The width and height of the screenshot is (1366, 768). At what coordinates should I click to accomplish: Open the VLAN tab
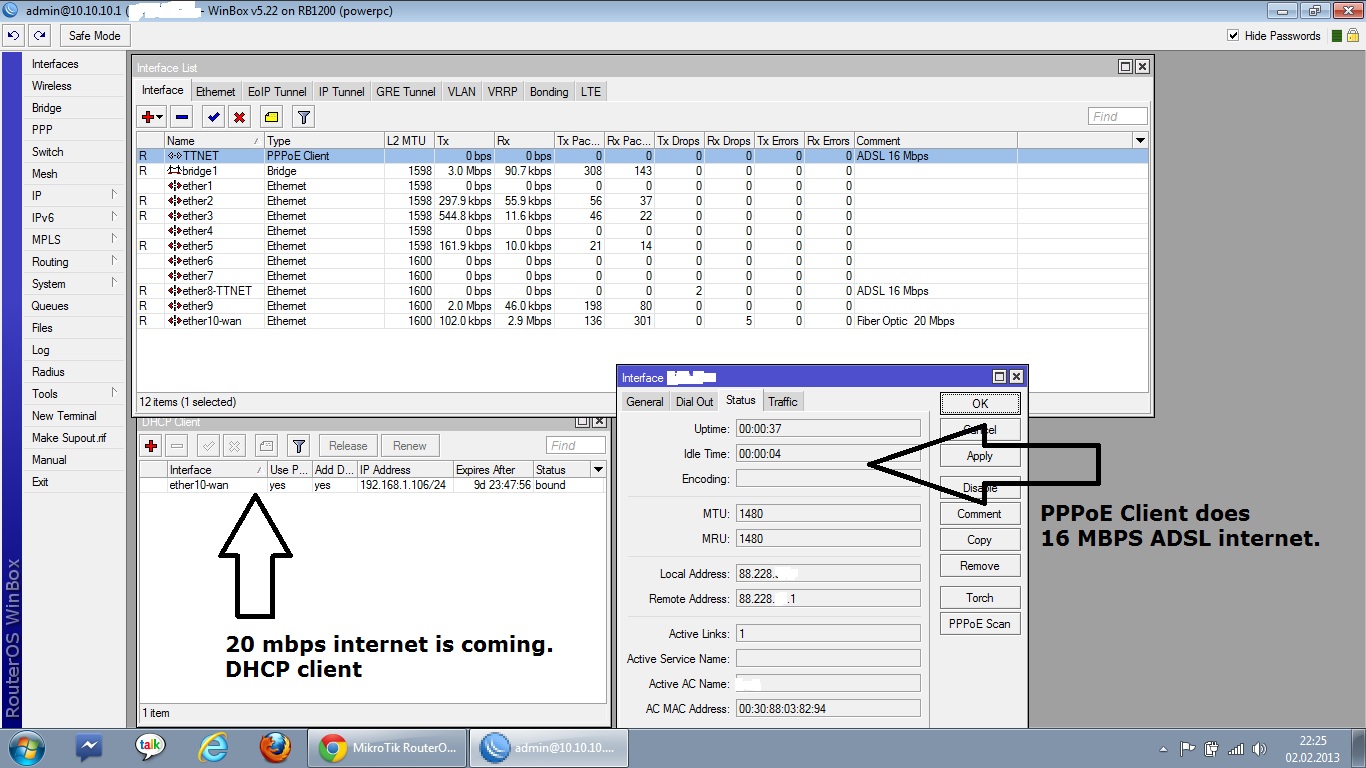tap(462, 92)
